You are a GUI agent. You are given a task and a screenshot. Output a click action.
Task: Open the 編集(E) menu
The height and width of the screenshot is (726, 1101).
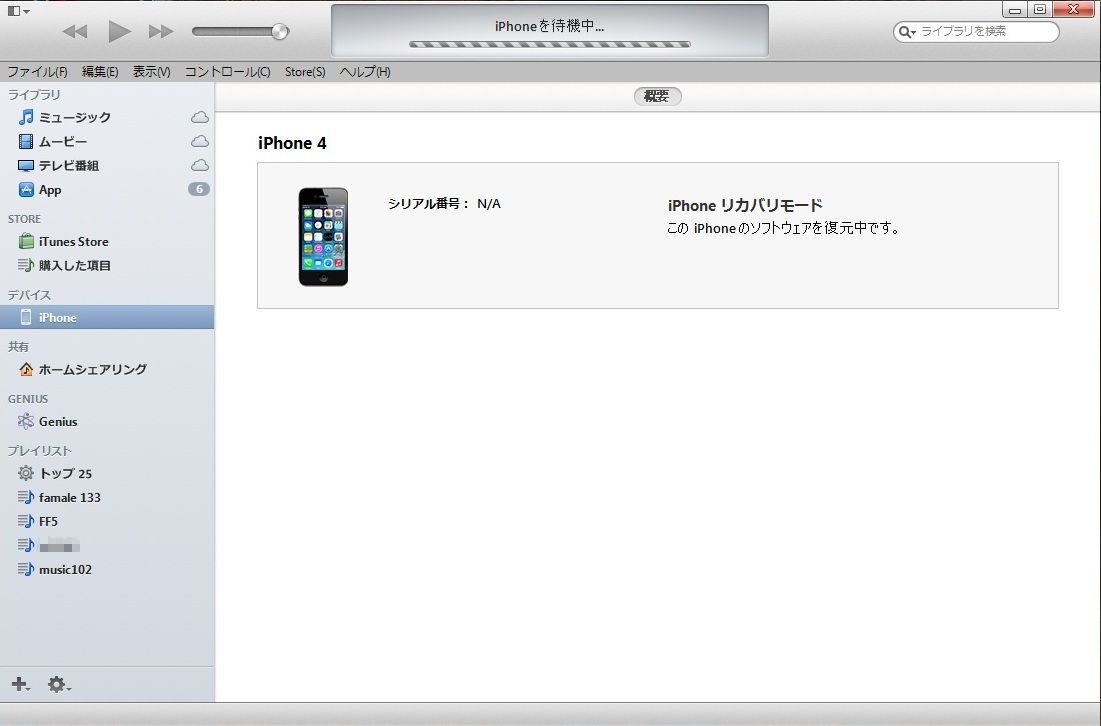100,72
